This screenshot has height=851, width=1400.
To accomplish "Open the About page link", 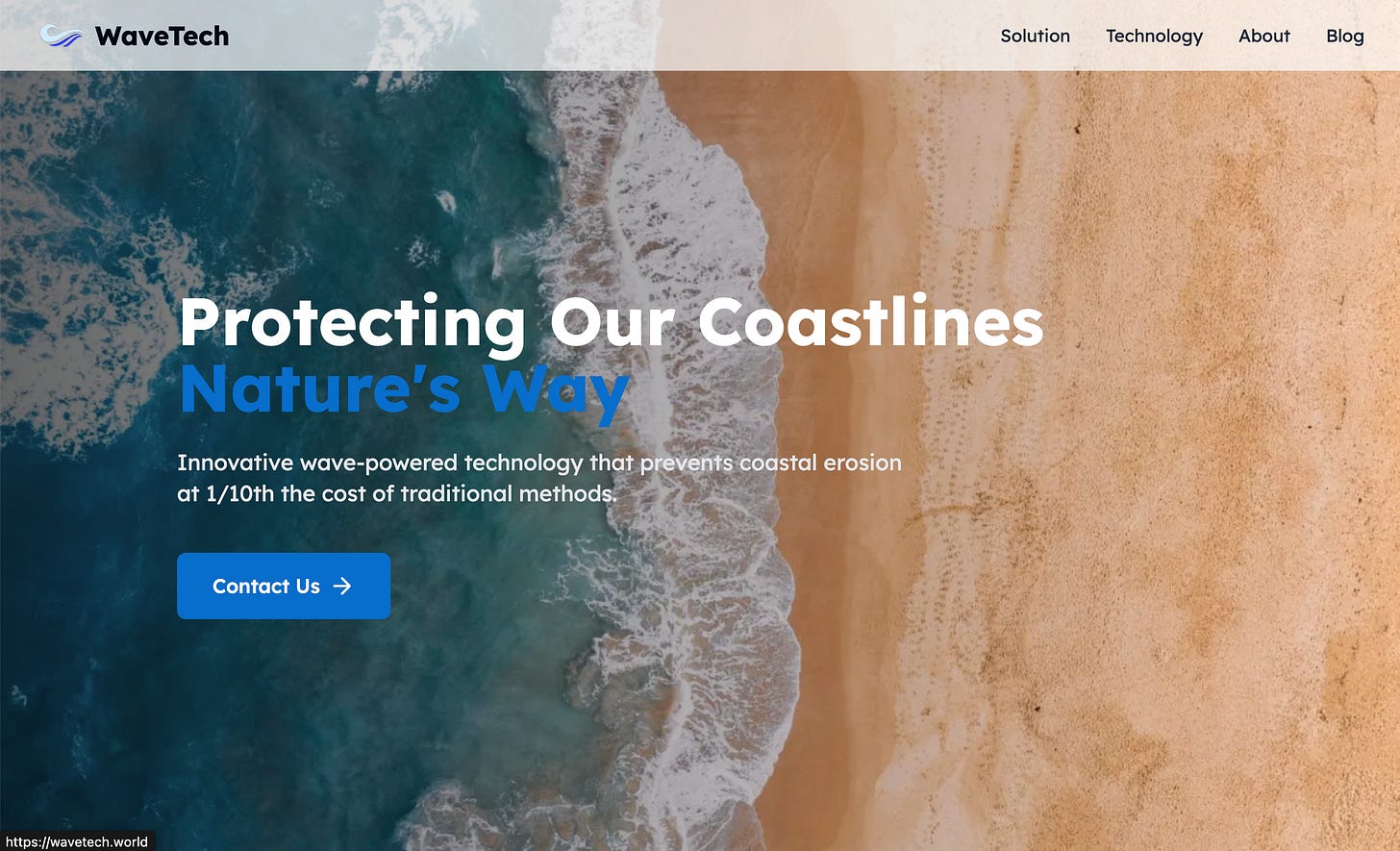I will pyautogui.click(x=1263, y=36).
